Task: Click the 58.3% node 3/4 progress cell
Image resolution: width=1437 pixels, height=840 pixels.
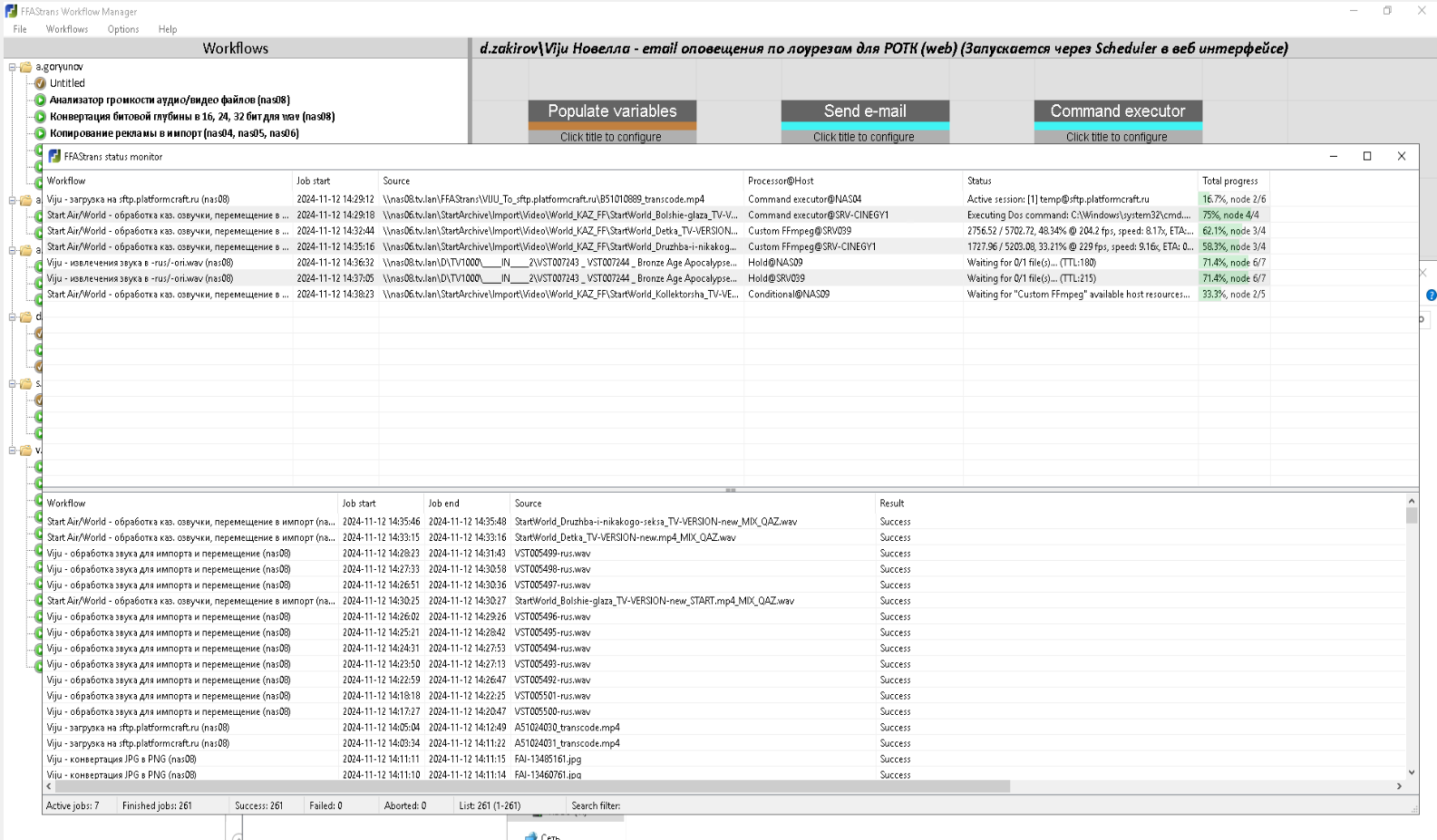Action: [x=1234, y=246]
